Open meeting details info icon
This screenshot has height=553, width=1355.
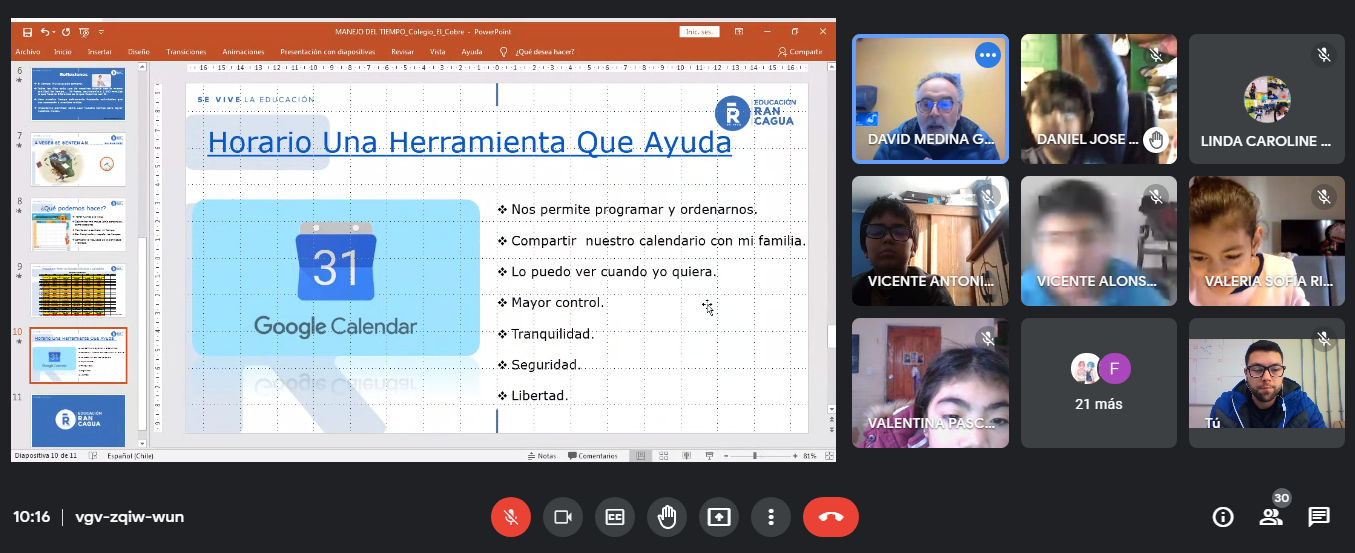(1222, 517)
